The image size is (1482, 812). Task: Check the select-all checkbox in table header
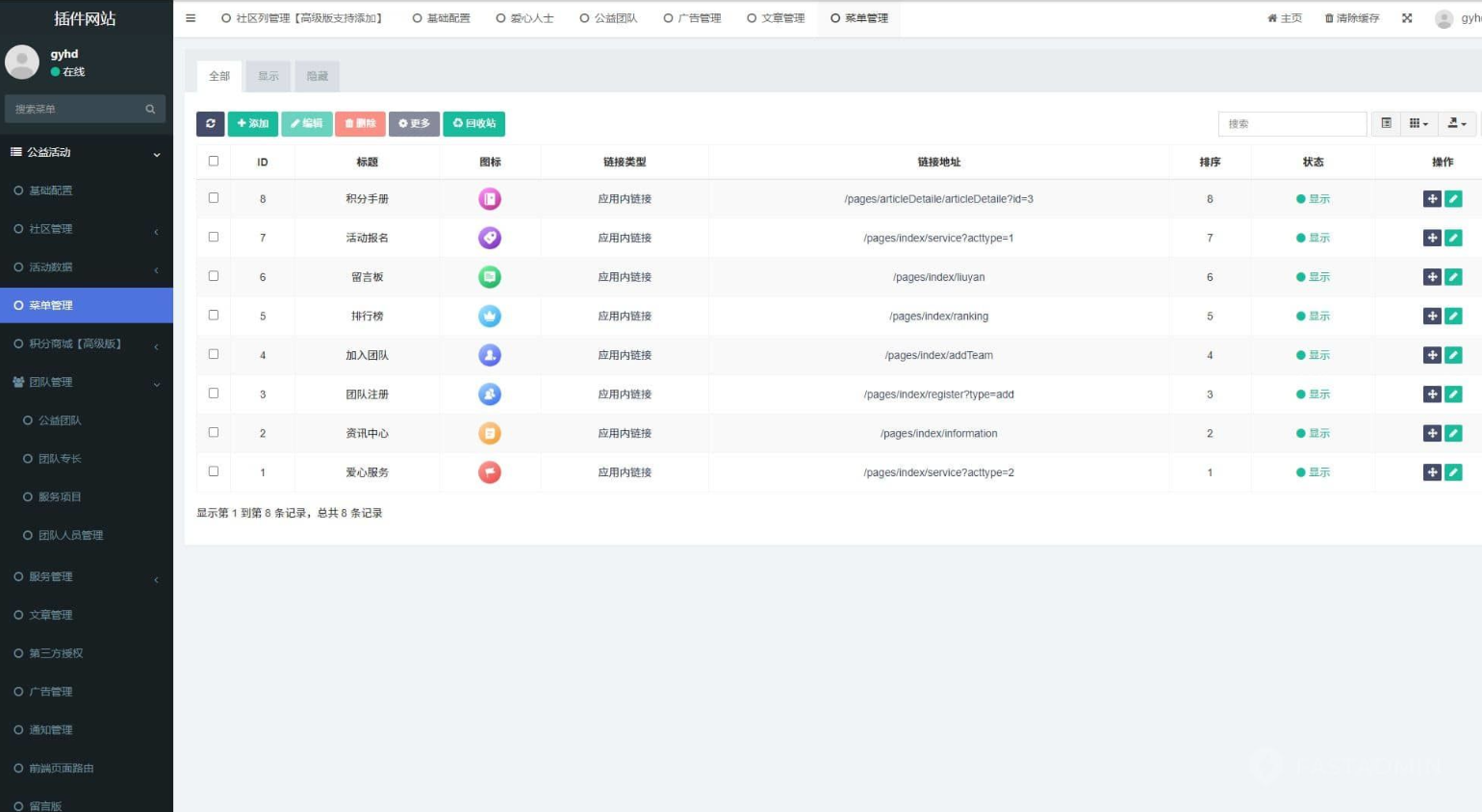[x=214, y=162]
